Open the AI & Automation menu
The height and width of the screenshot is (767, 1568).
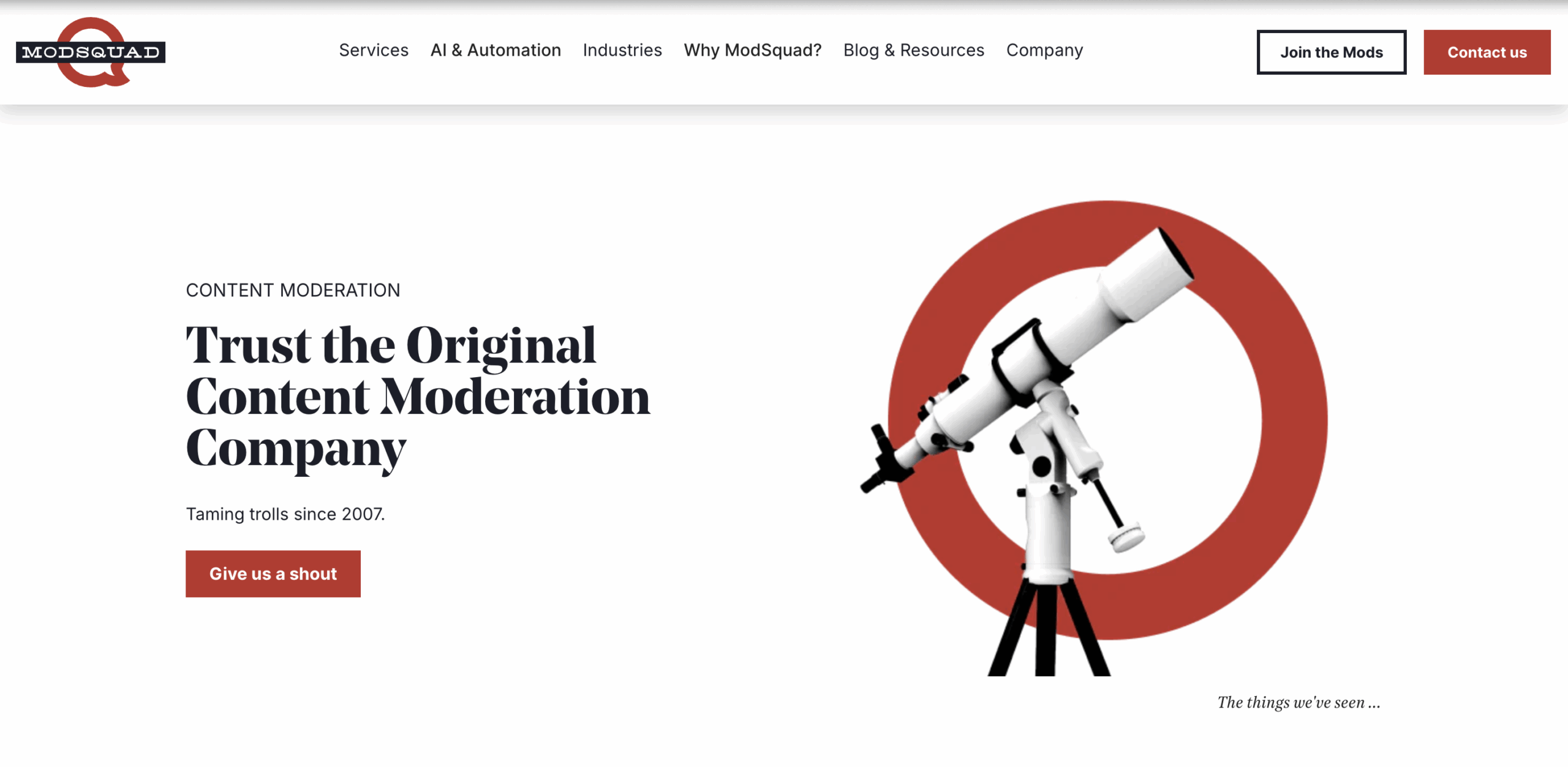pos(496,50)
